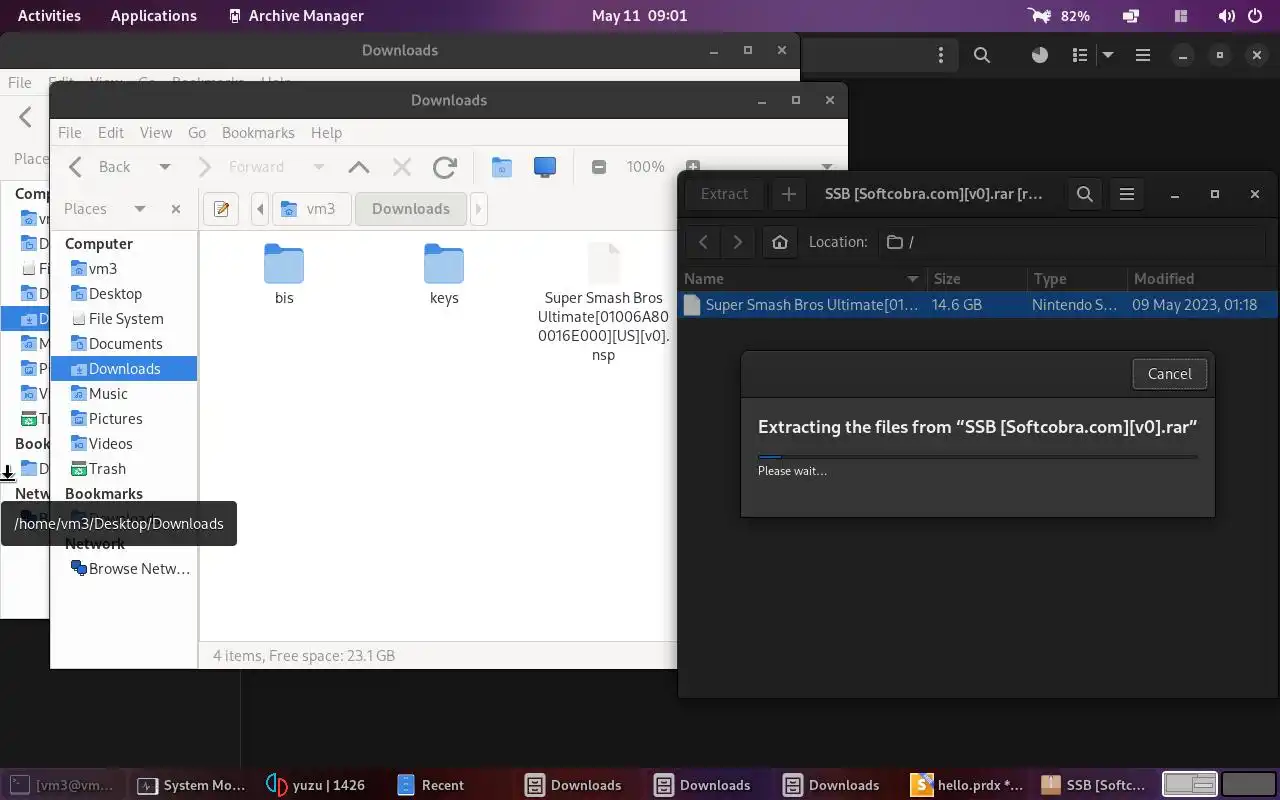Click the archive Location path field
Image resolution: width=1280 pixels, height=800 pixels.
[1072, 242]
